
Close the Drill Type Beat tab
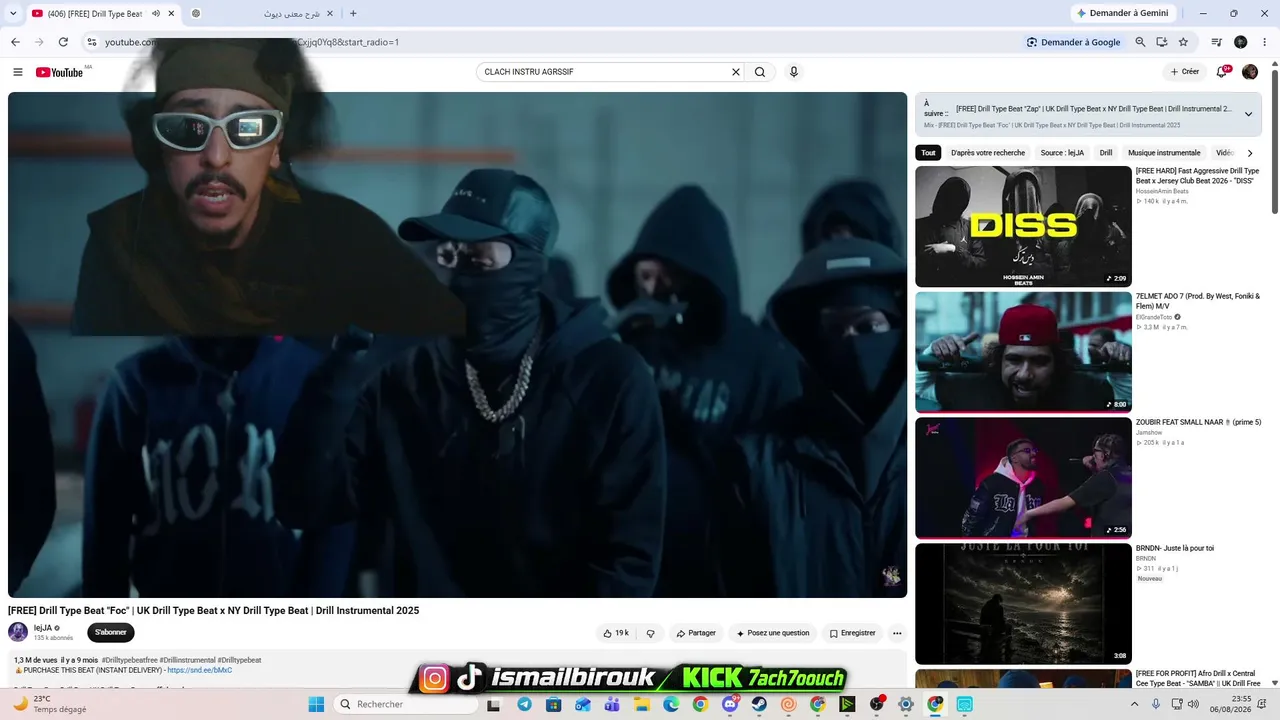click(172, 13)
